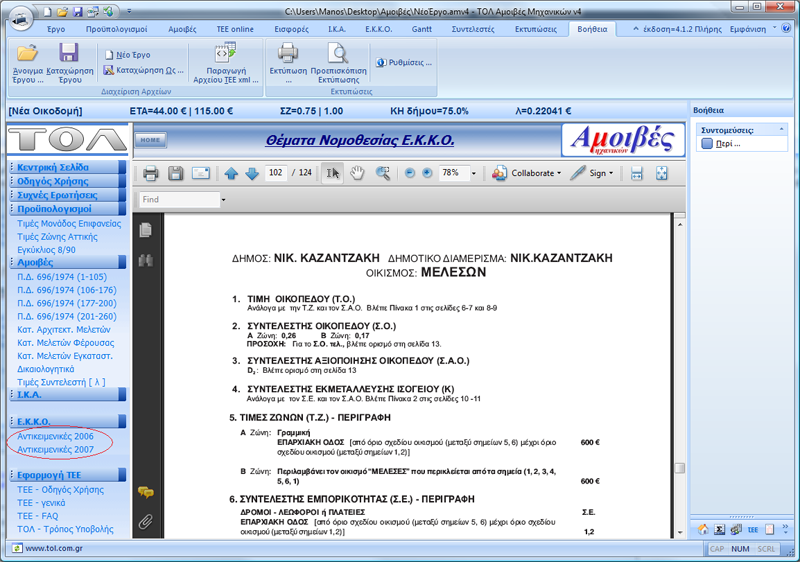
Task: Open the Collaborate dropdown menu
Action: coord(527,173)
